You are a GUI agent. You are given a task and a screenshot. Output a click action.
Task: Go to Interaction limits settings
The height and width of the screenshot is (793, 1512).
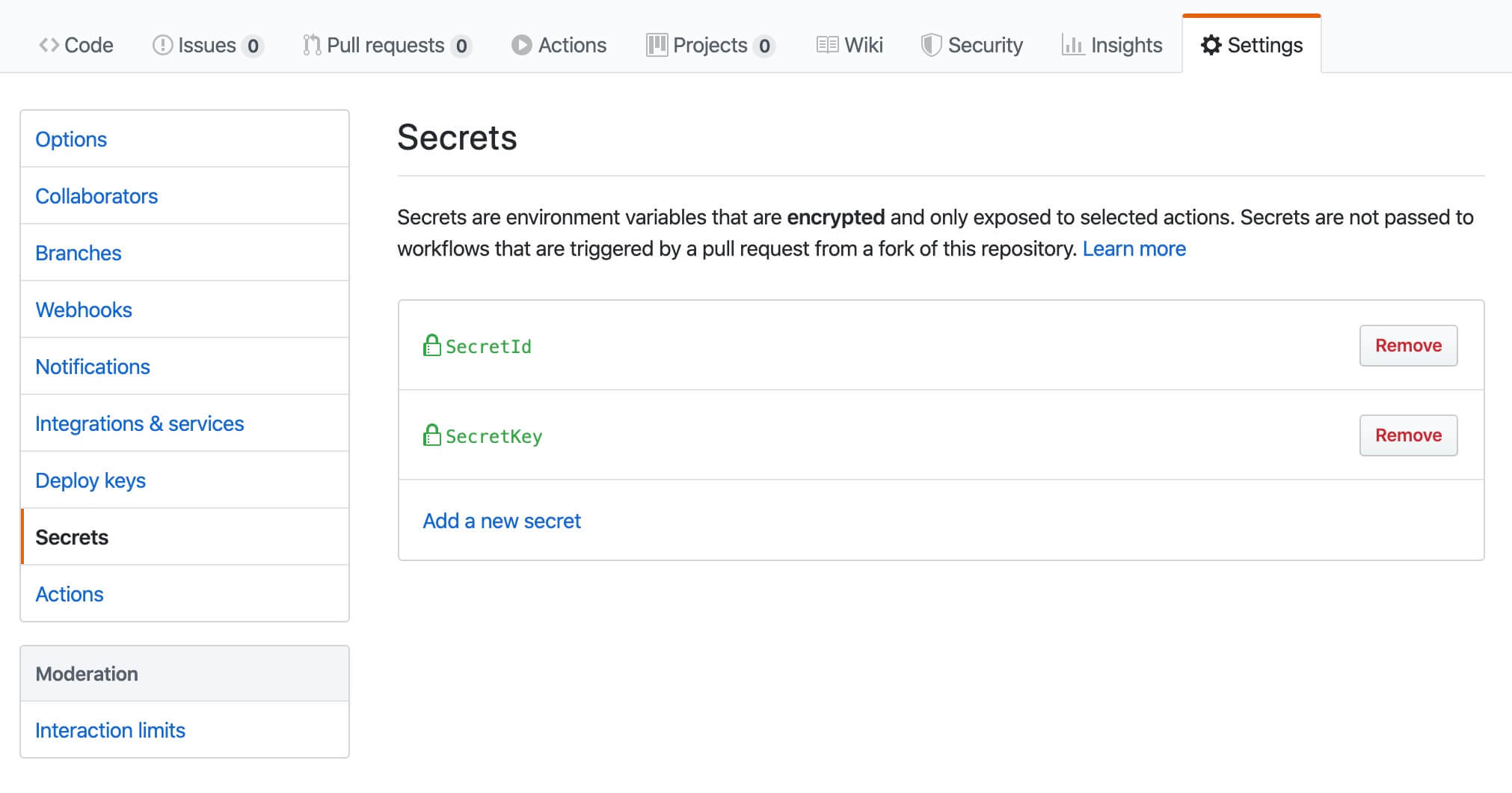click(x=110, y=730)
